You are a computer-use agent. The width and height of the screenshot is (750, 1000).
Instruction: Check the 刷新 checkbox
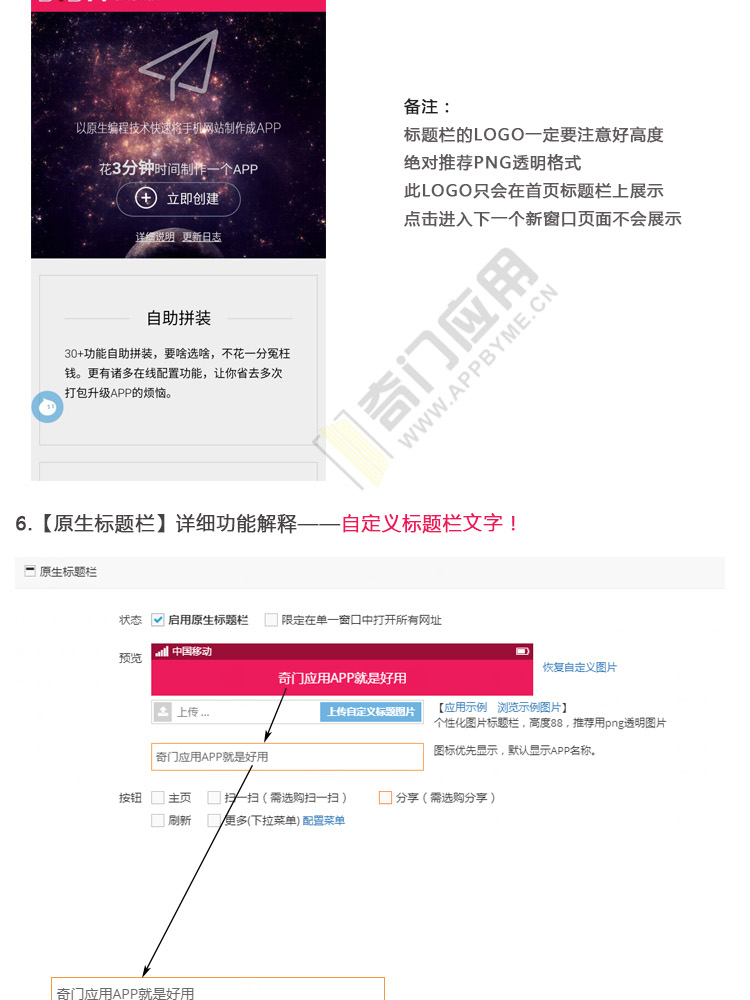point(158,820)
